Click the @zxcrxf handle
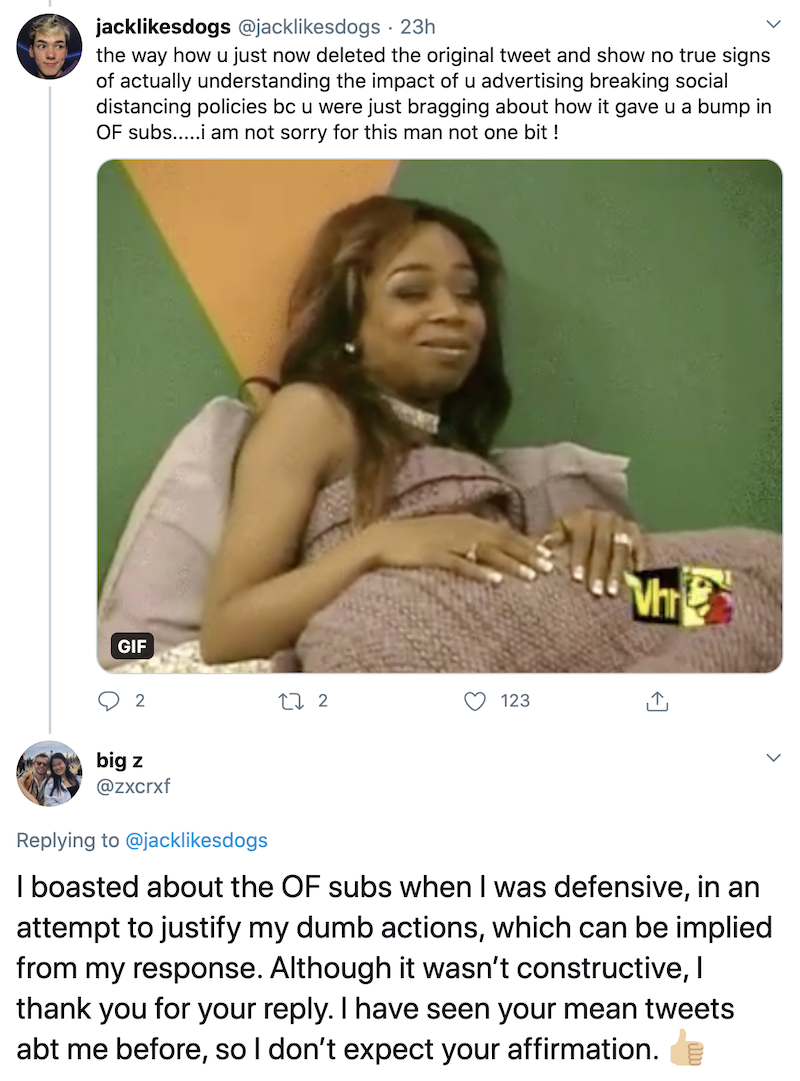 click(x=133, y=785)
